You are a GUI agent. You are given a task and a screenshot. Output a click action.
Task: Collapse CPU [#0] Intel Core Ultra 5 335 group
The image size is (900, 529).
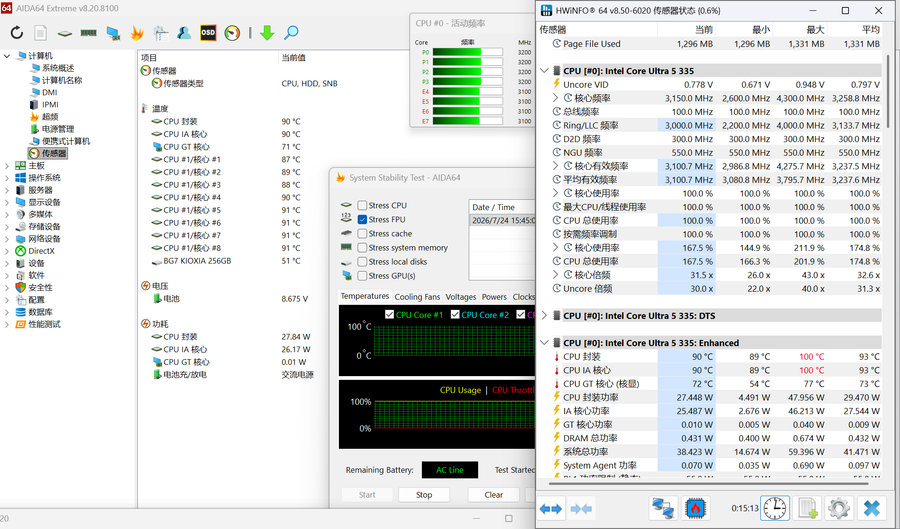(544, 71)
